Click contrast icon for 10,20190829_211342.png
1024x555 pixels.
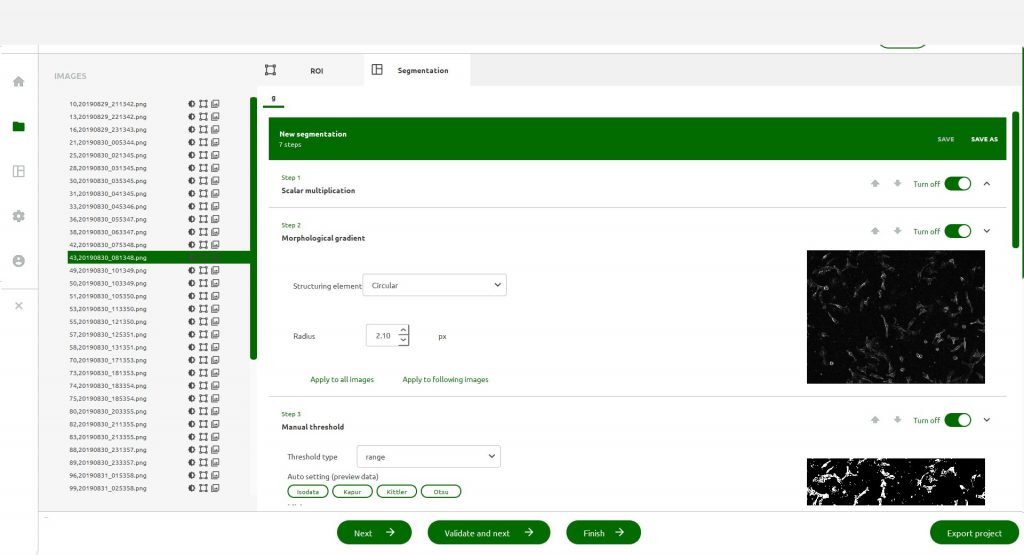coord(191,104)
